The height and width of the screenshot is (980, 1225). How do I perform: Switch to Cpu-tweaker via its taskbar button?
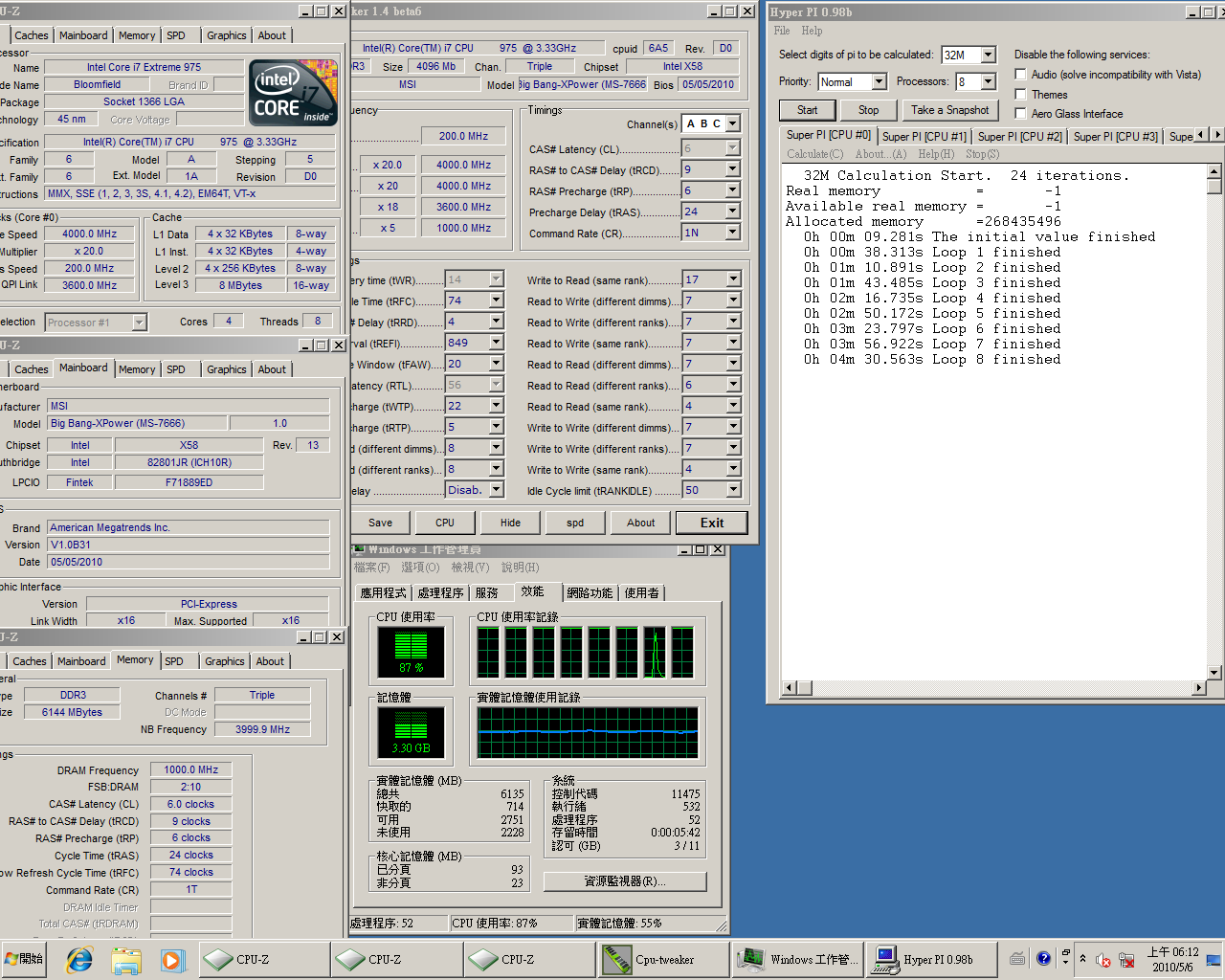[x=664, y=959]
